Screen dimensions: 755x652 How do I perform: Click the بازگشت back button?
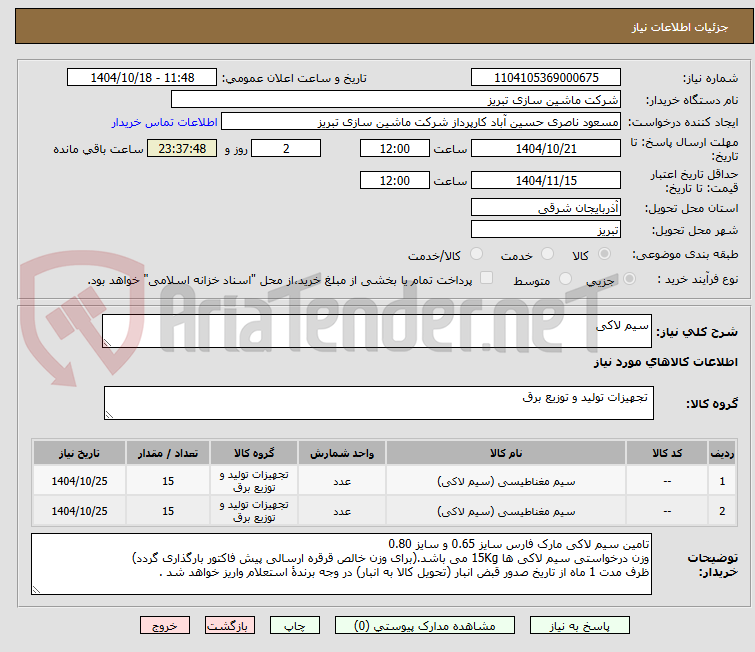(x=230, y=626)
